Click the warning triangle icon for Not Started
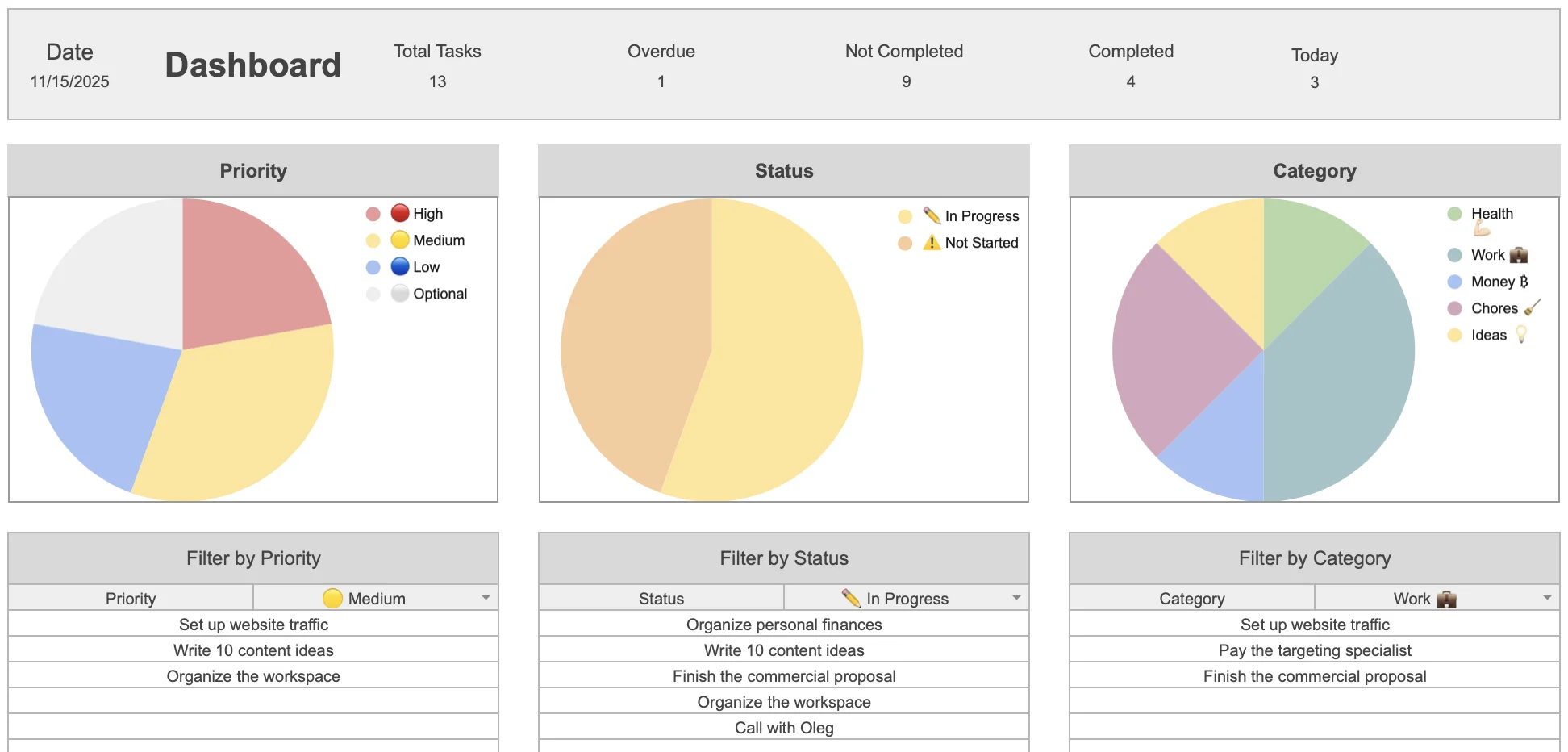 932,243
